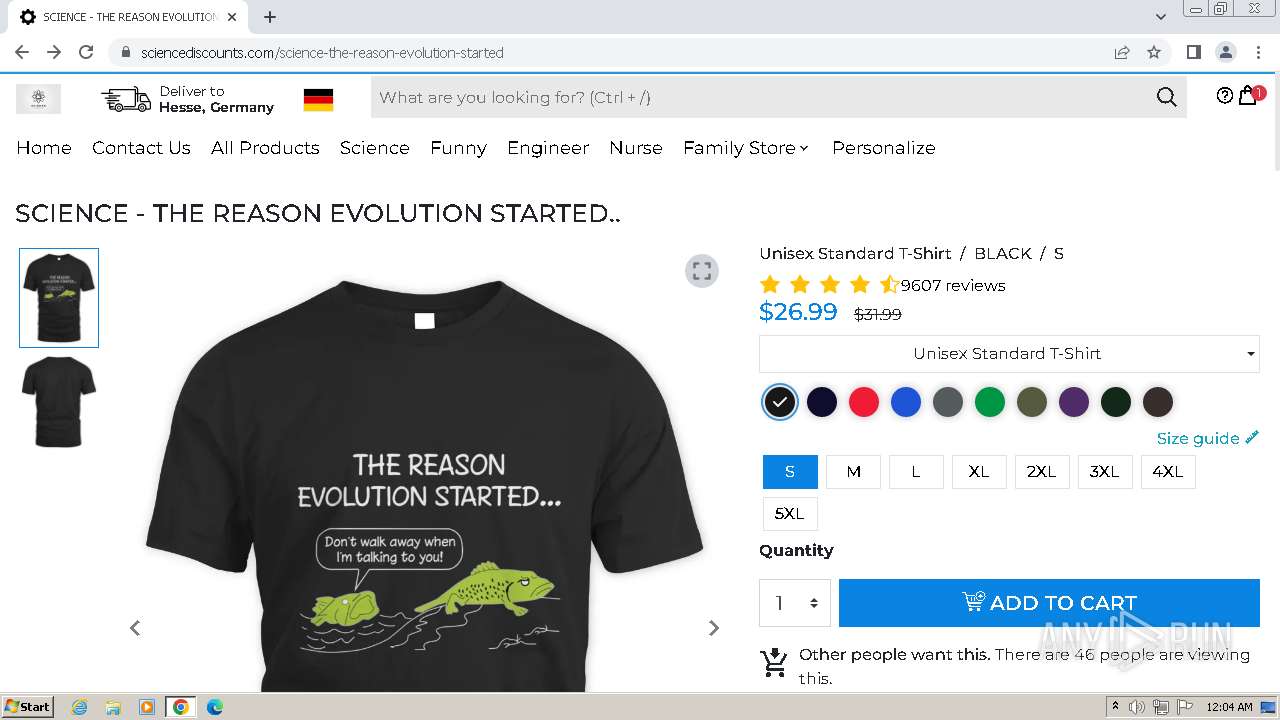
Task: Open the Windows Start button
Action: (28, 707)
